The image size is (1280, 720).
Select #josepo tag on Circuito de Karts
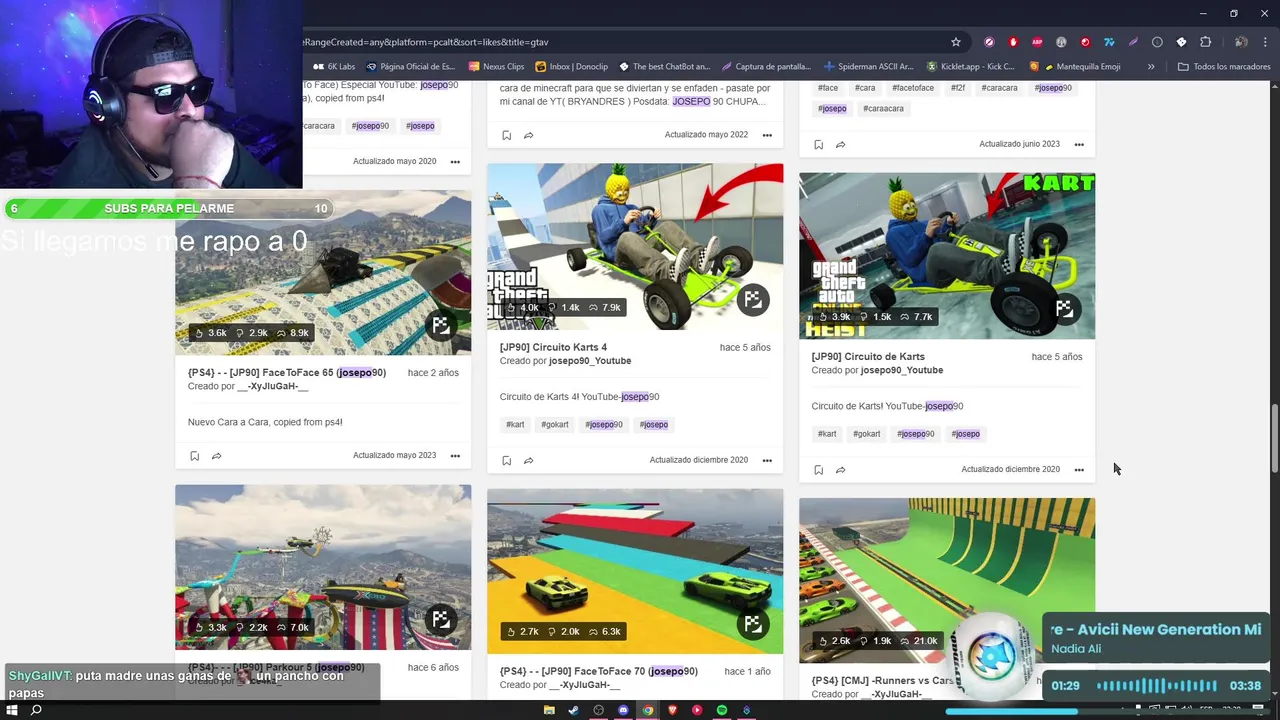pos(965,434)
